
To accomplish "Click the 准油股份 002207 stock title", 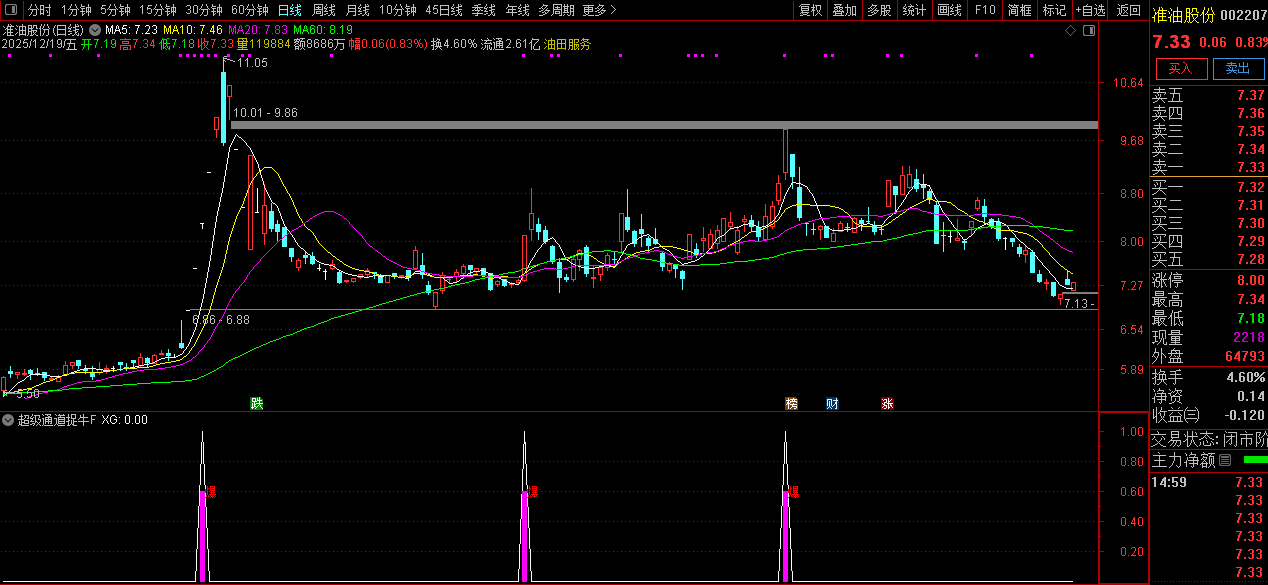I will pos(1208,16).
